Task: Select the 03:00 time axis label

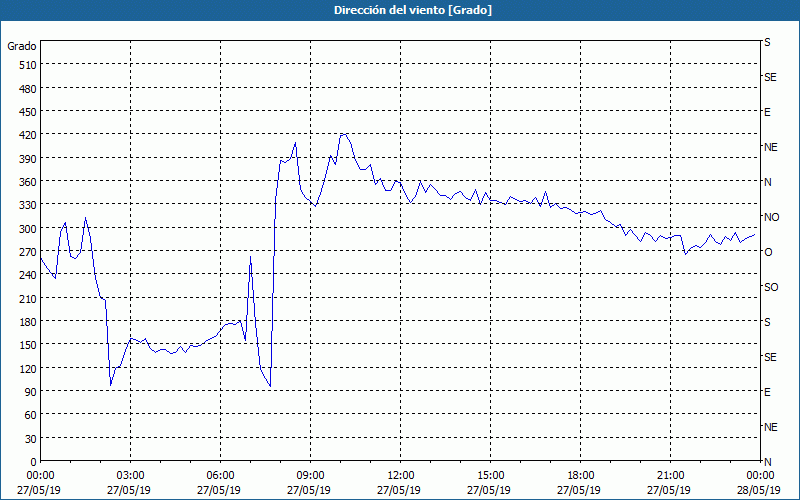Action: [x=130, y=476]
